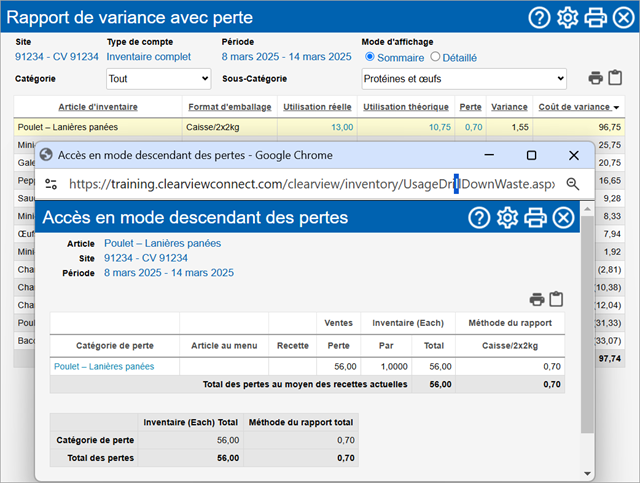
Task: Click Article value Poulet – Lanières panées in popup
Action: [162, 243]
